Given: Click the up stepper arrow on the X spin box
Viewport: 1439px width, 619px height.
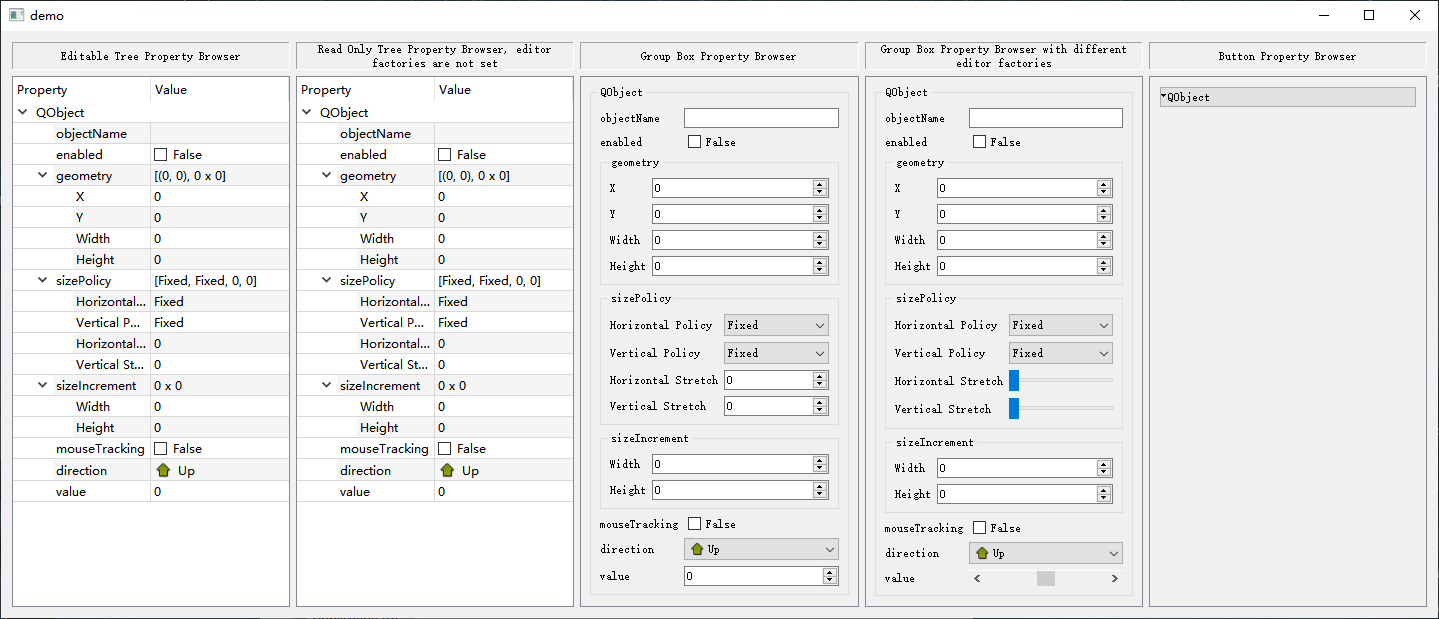Looking at the screenshot, I should point(820,184).
